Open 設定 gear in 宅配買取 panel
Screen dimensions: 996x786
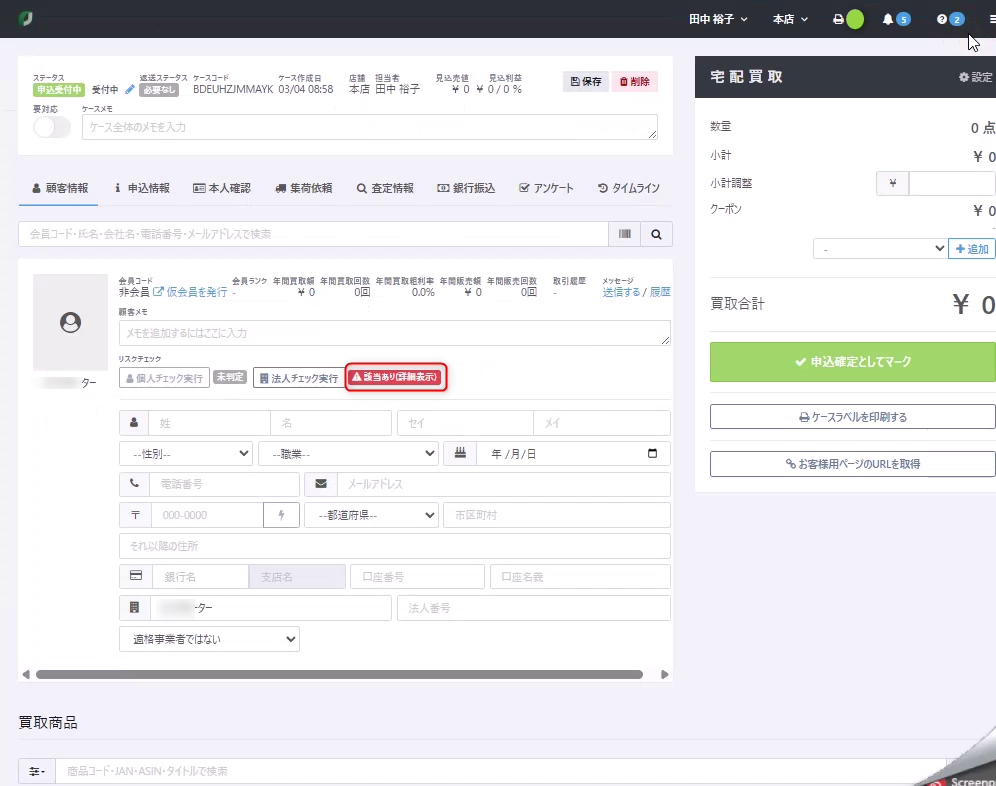(x=976, y=77)
